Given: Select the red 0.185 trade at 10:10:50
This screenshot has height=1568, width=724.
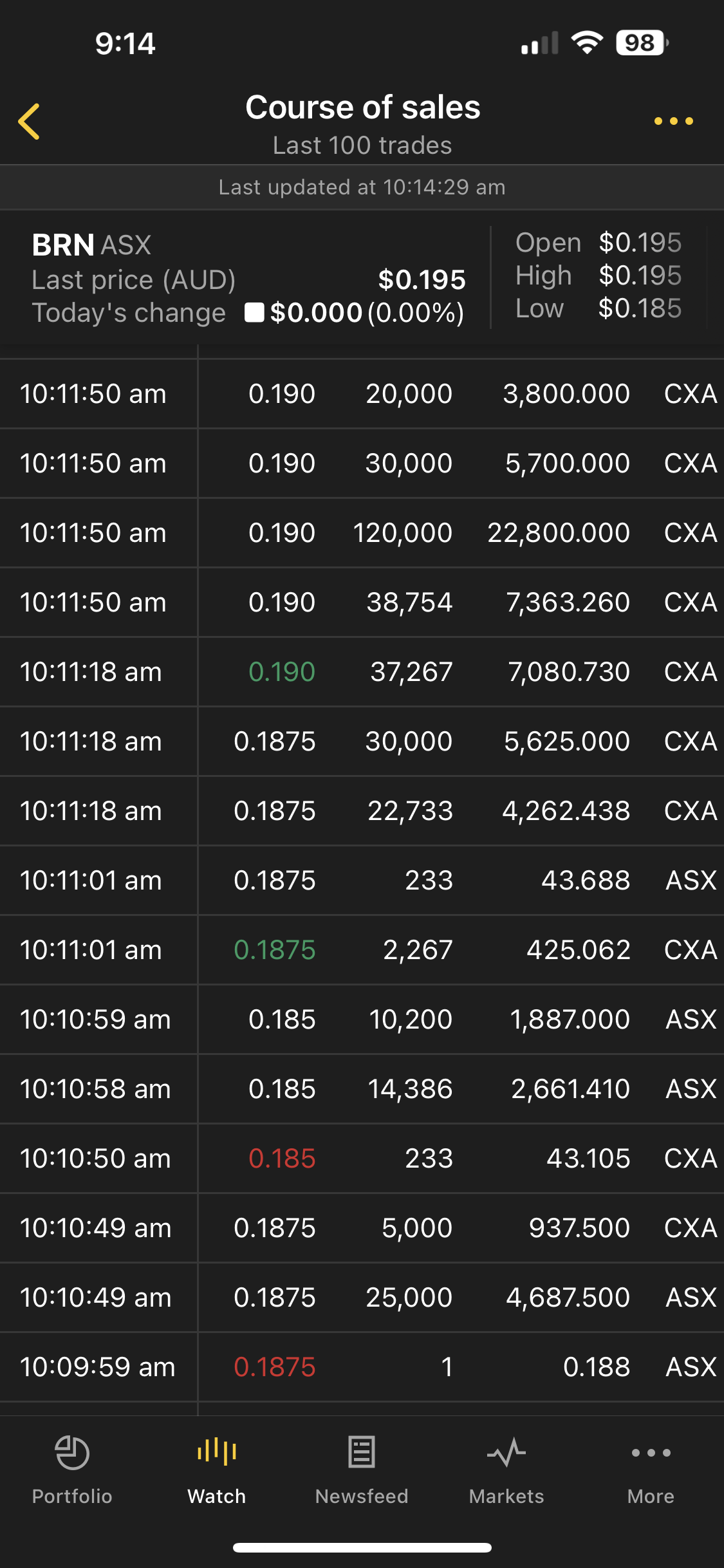Looking at the screenshot, I should (362, 1159).
